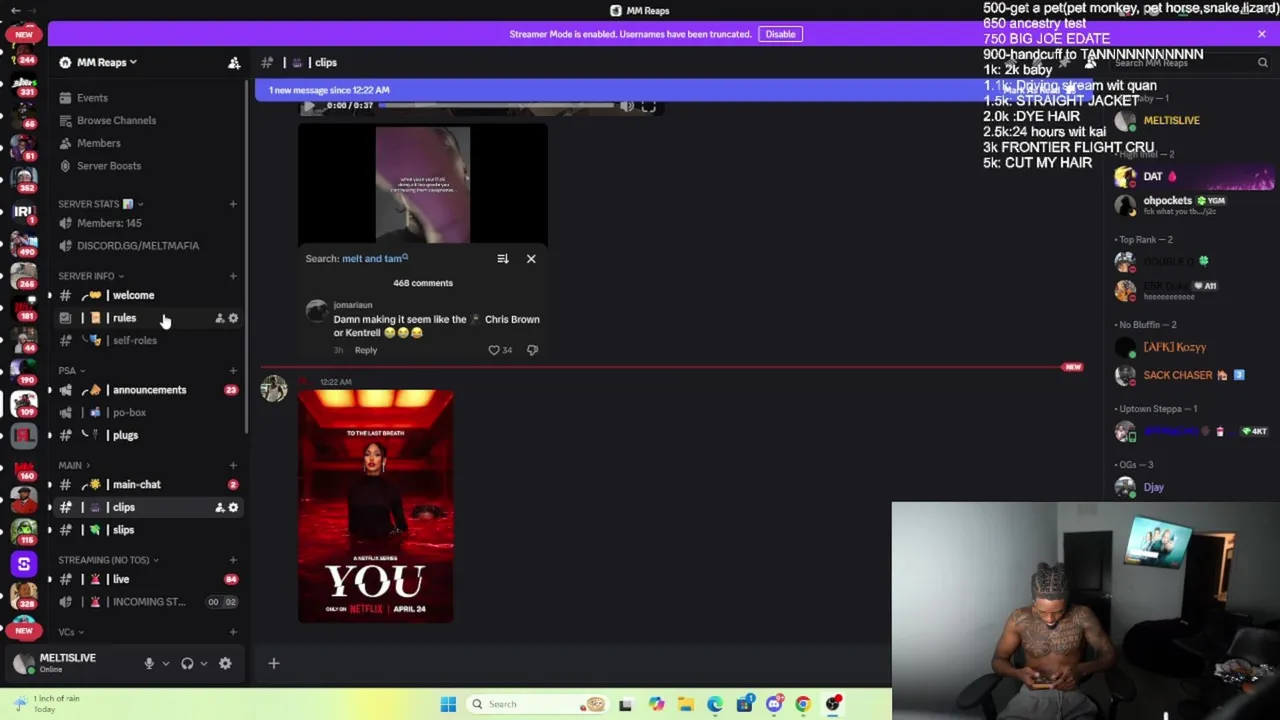The image size is (1280, 720).
Task: Open the Events list icon
Action: click(x=65, y=98)
